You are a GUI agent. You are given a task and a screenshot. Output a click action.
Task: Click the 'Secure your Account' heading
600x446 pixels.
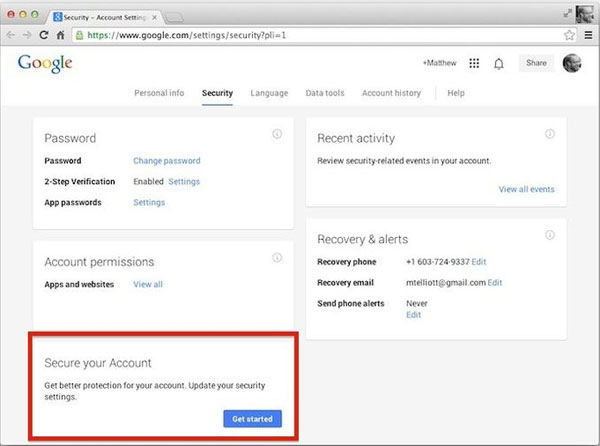(98, 363)
